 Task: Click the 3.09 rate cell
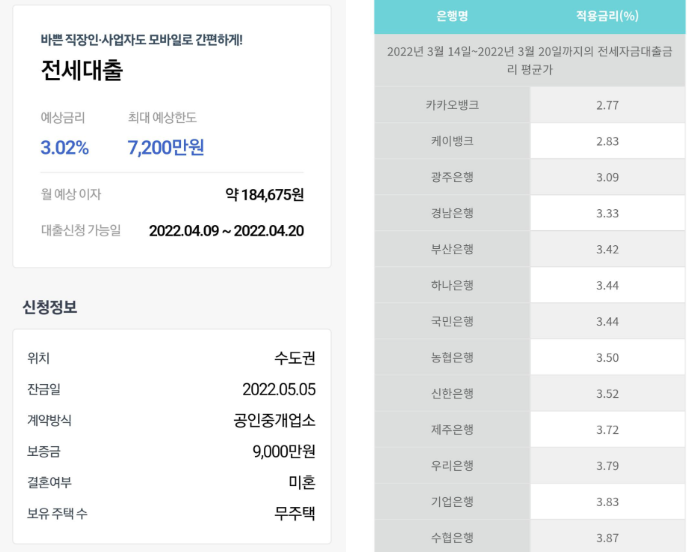(x=608, y=177)
